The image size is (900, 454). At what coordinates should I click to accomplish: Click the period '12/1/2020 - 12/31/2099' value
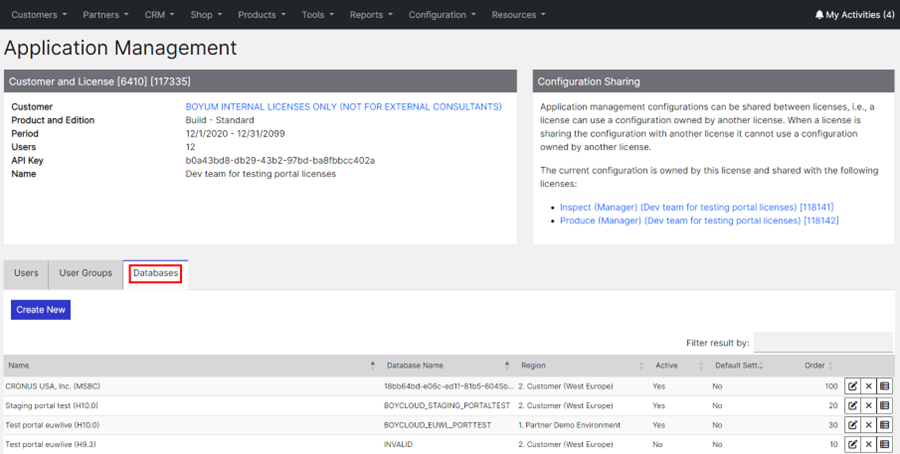coord(235,134)
